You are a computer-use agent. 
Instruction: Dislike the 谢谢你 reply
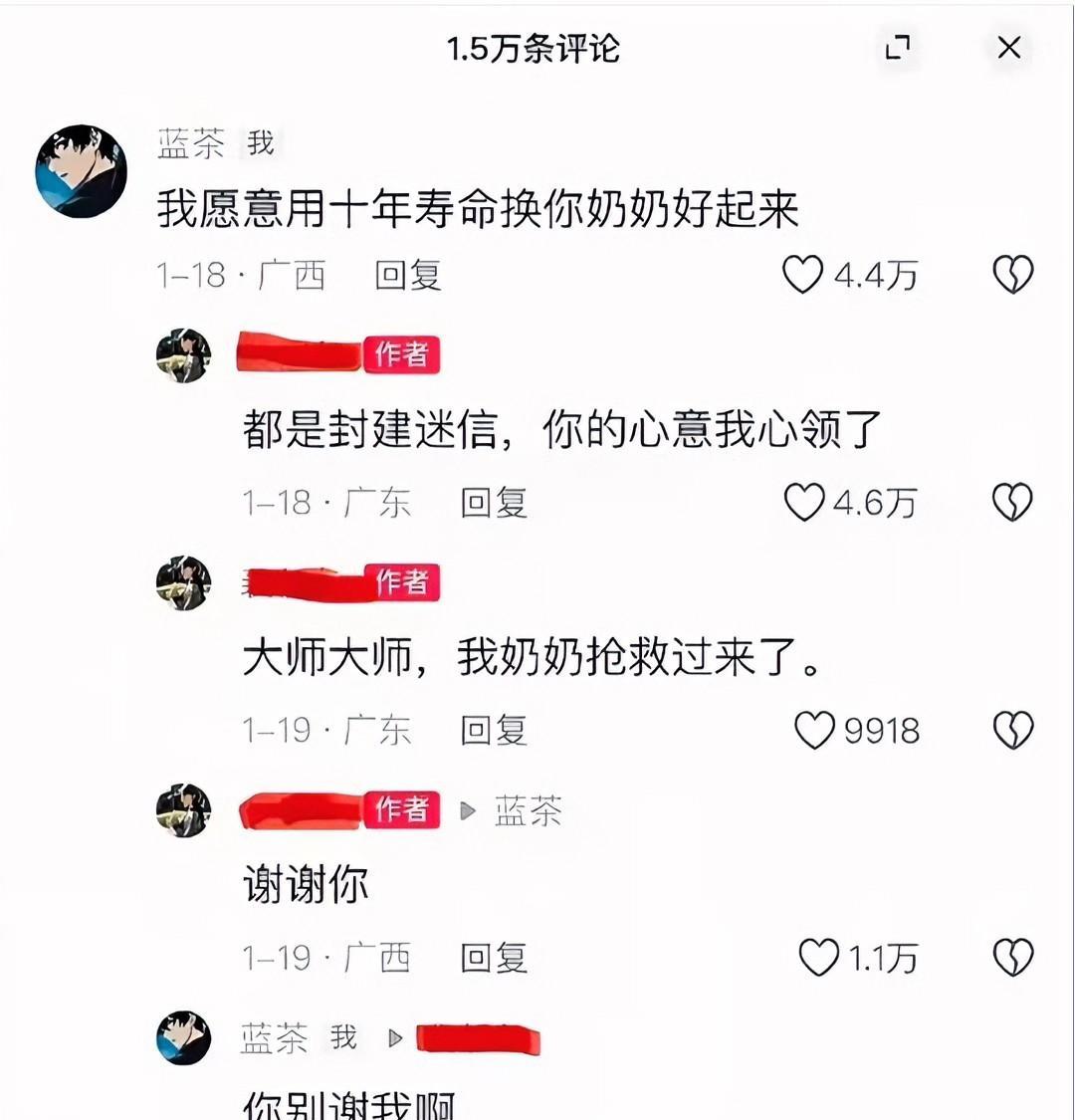1013,957
